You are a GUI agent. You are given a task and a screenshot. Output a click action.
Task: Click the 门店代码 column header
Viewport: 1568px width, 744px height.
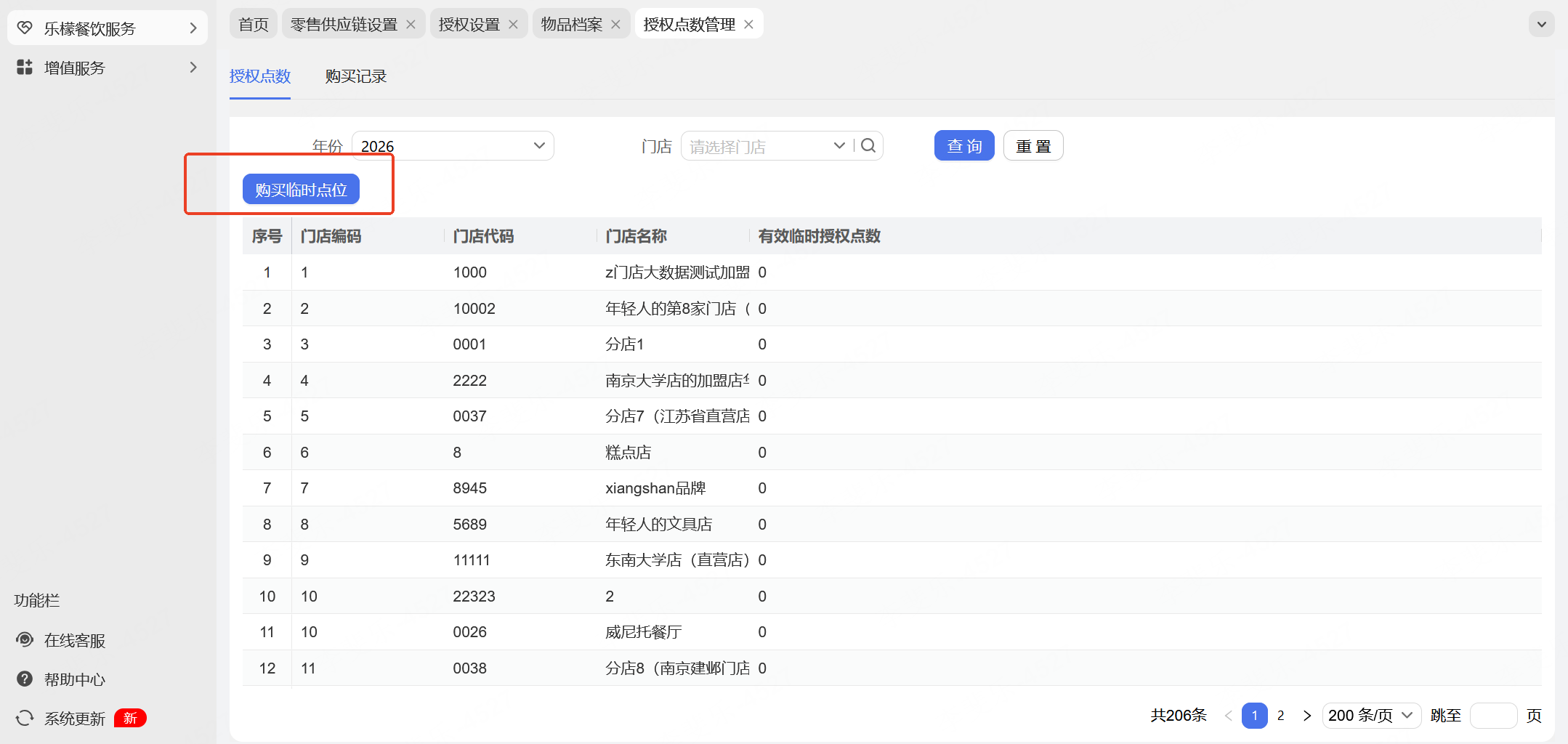[x=483, y=236]
